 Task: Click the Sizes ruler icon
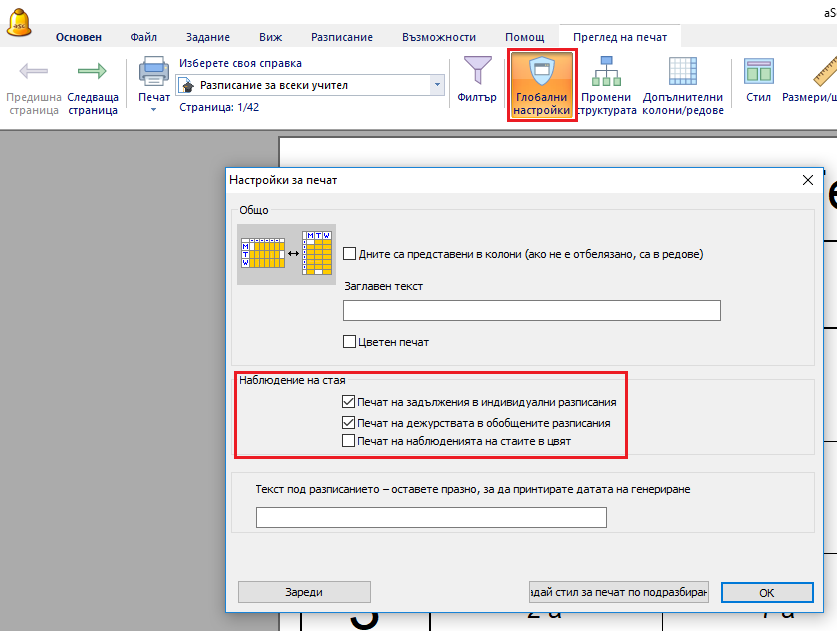click(822, 72)
